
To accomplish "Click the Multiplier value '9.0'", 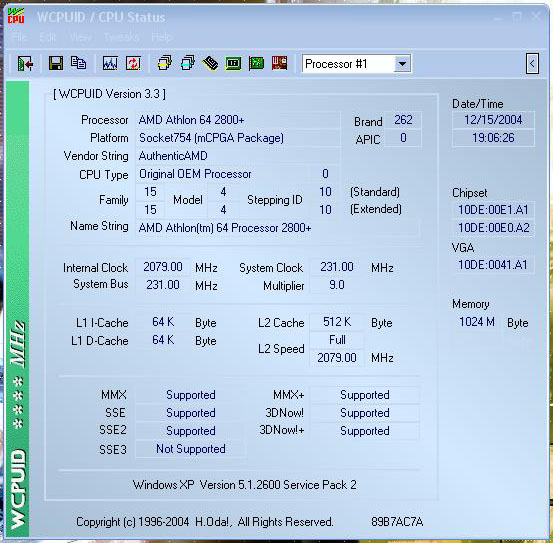I will [337, 285].
